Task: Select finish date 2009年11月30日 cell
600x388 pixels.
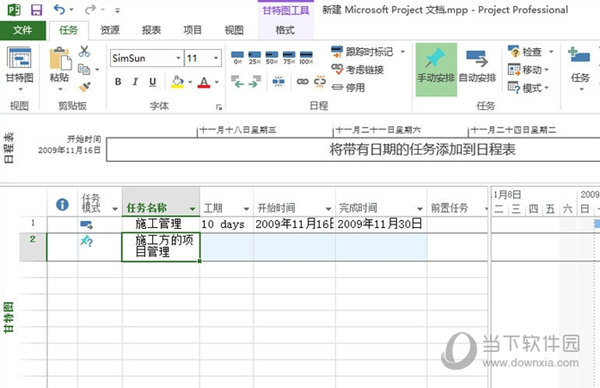Action: pyautogui.click(x=381, y=224)
